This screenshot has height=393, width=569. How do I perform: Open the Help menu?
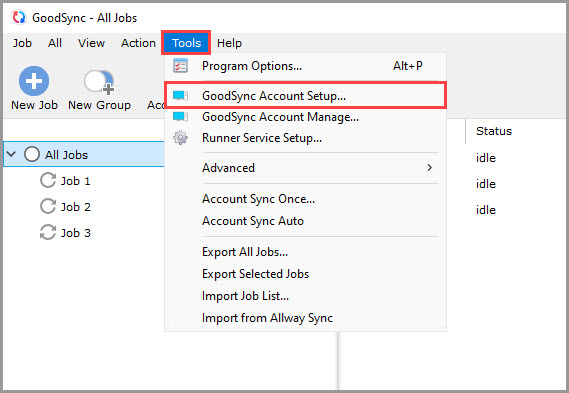pos(229,43)
